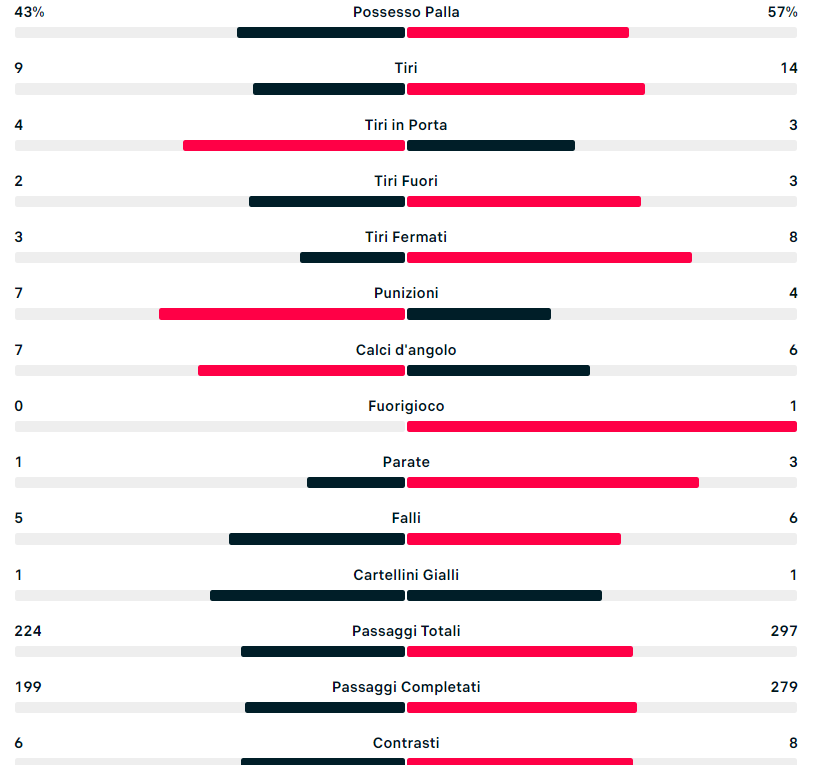The image size is (818, 765).
Task: Click the Cartellini Gialli label
Action: [x=406, y=575]
